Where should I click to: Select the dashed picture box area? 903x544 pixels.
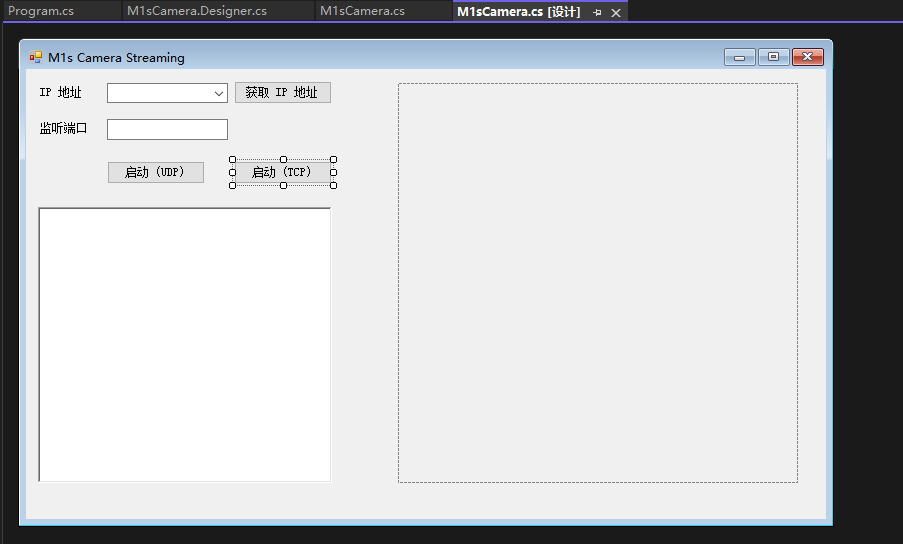click(598, 283)
